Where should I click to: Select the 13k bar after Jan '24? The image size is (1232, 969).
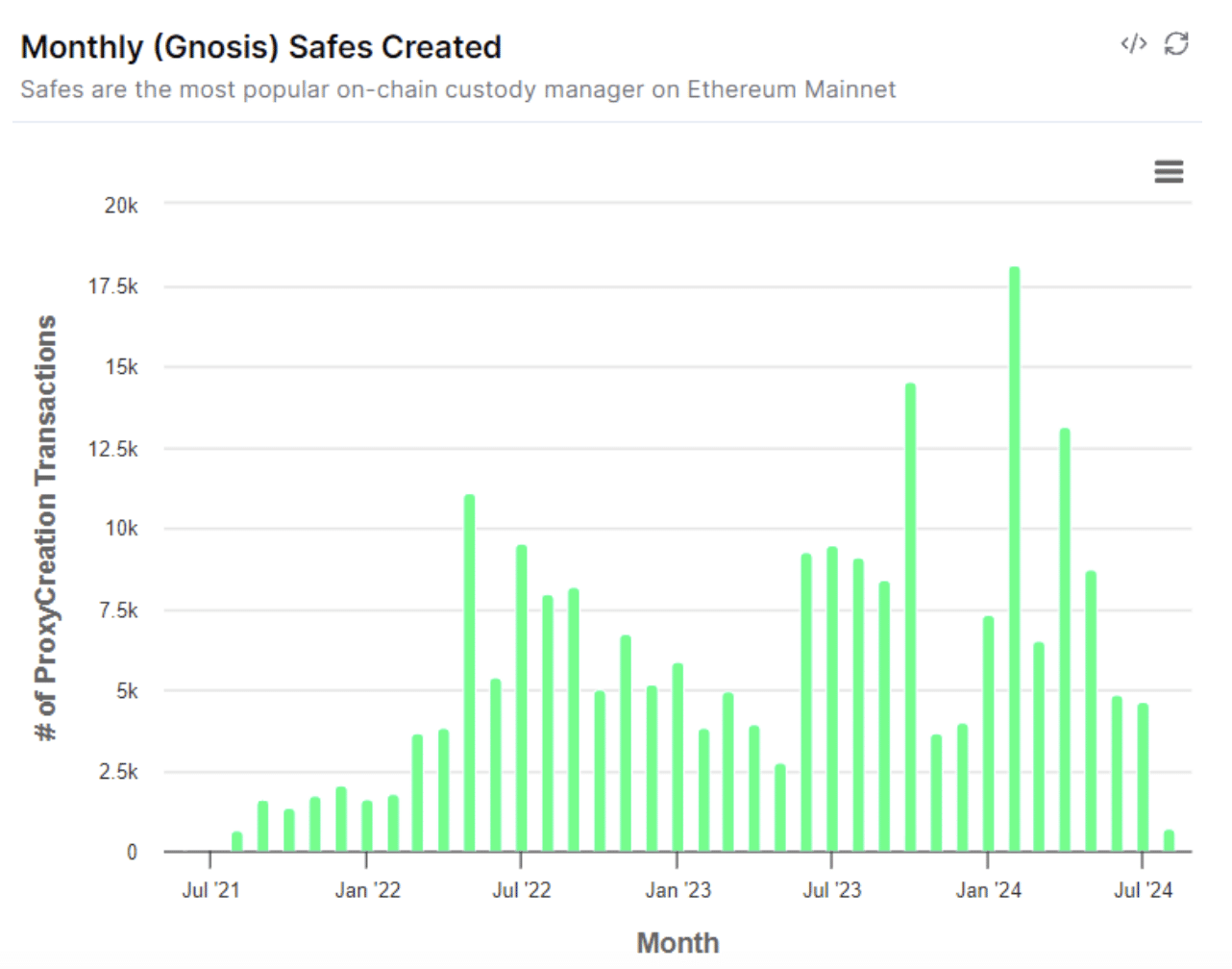pos(1066,640)
